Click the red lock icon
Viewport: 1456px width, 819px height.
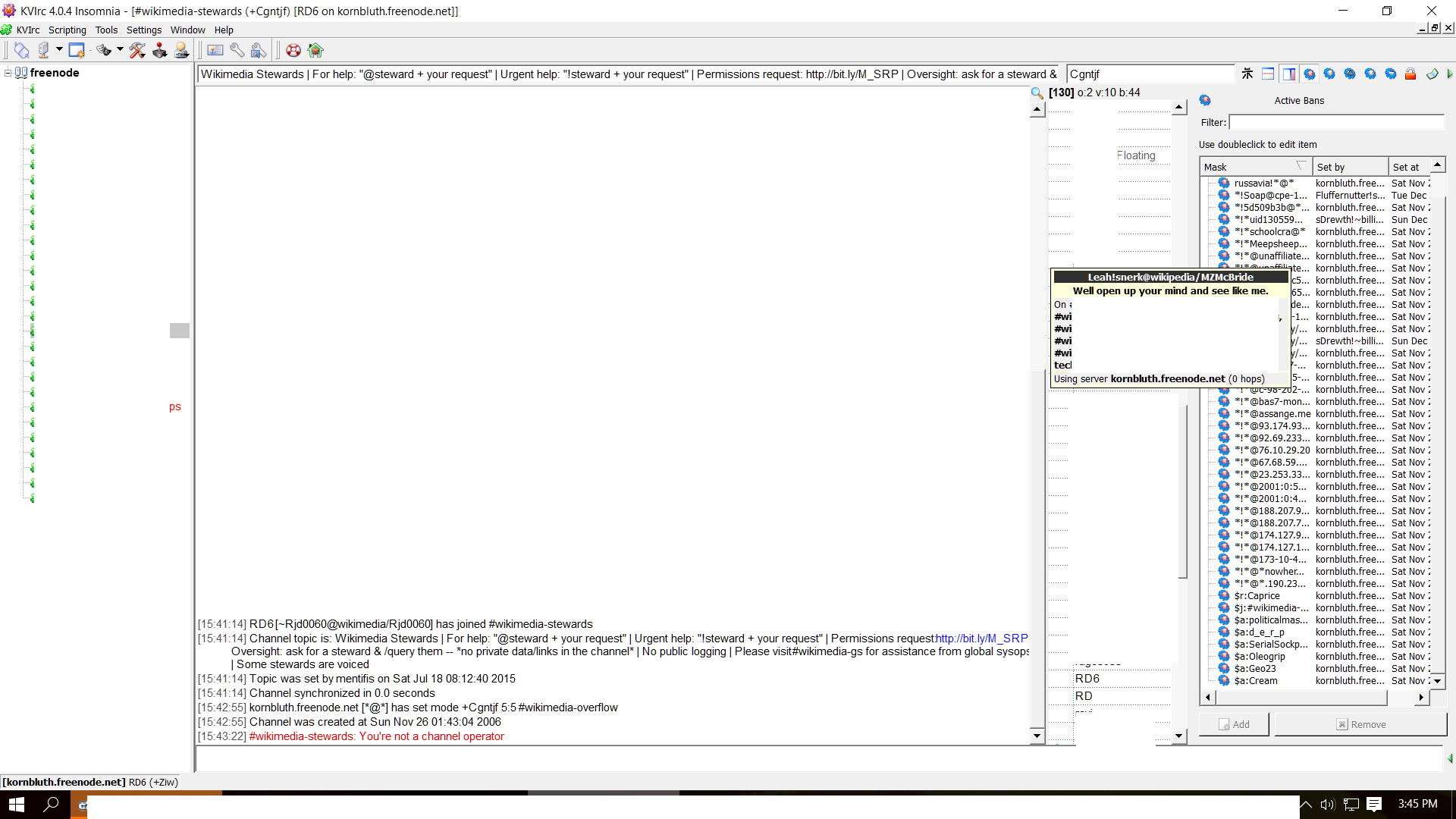pyautogui.click(x=1410, y=74)
